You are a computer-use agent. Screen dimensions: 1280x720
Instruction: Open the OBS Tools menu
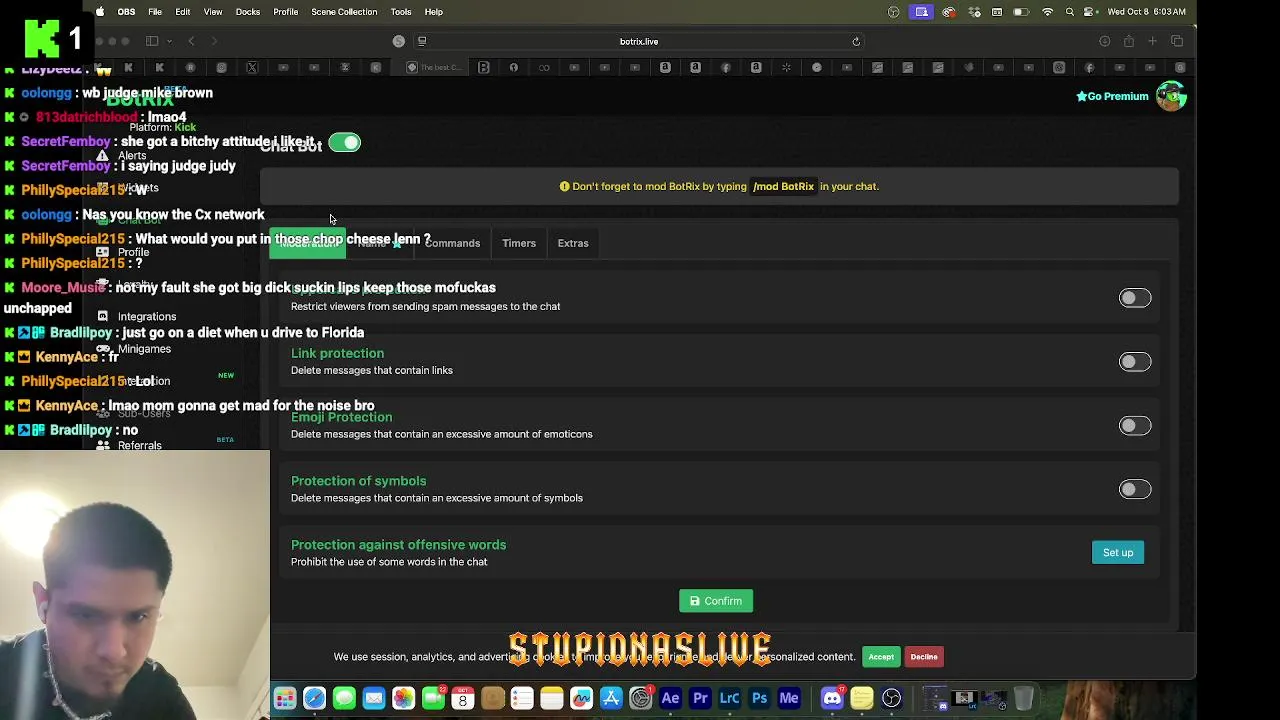401,12
